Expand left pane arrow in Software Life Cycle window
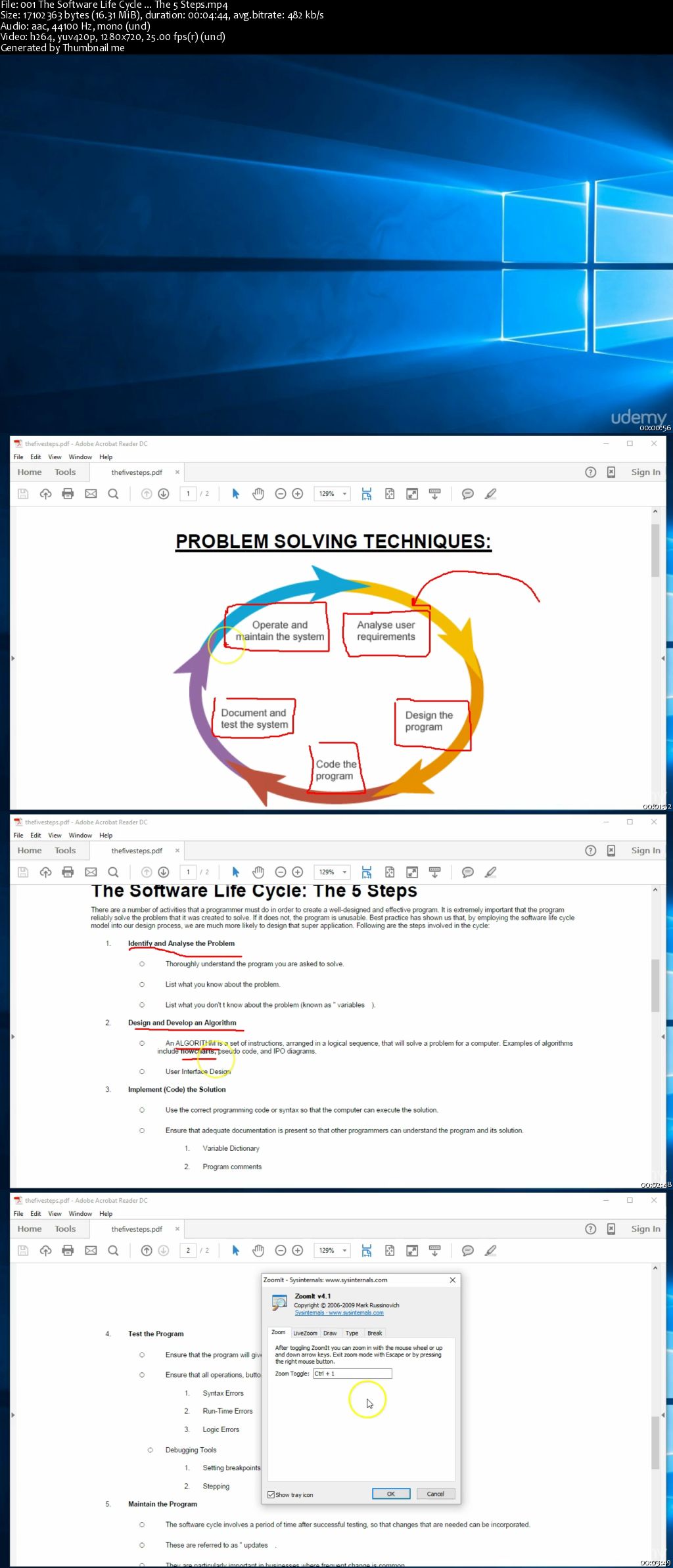Viewport: 673px width, 1568px height. coord(12,1037)
